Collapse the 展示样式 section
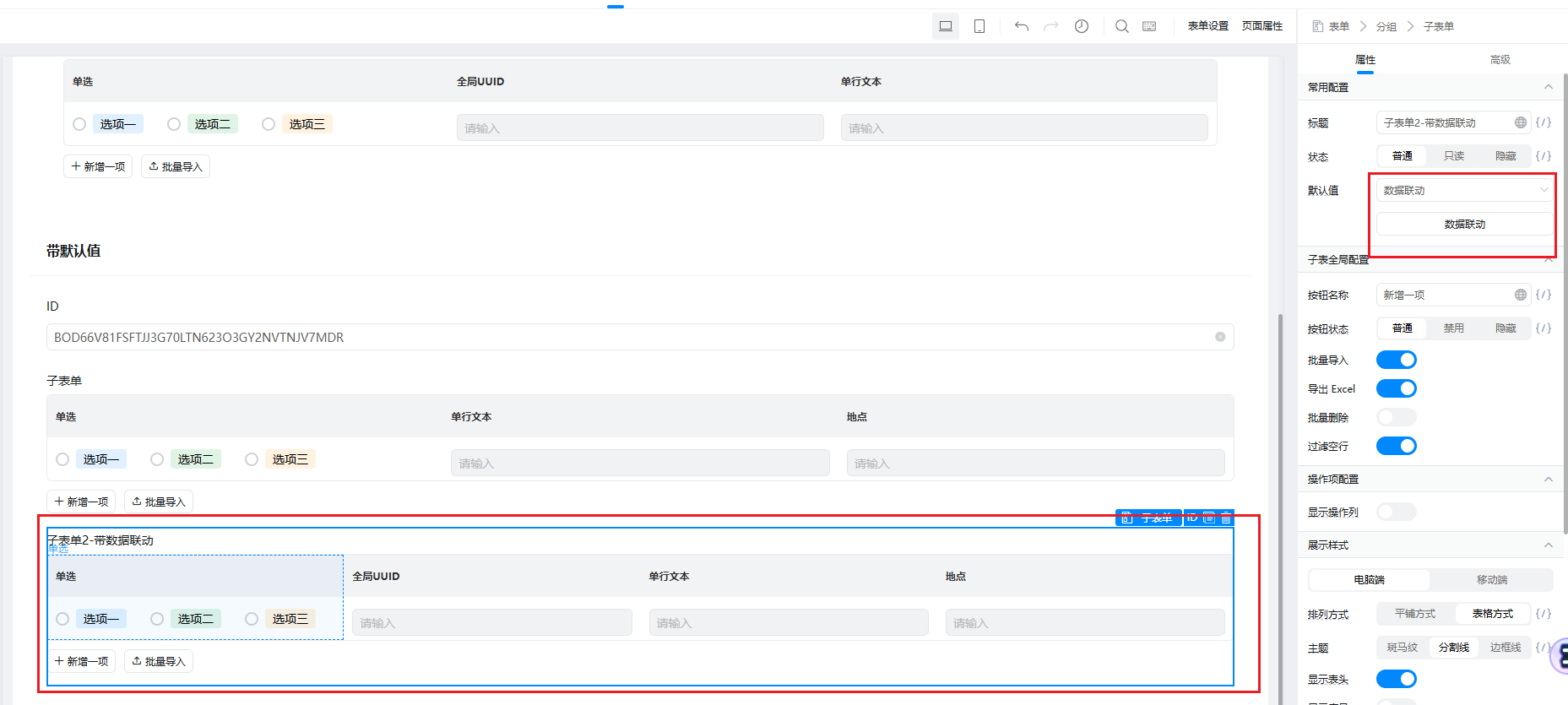This screenshot has width=1568, height=705. pos(1548,545)
